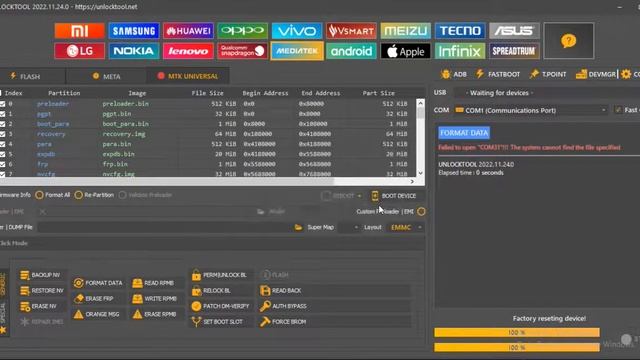Open the ADB tool
This screenshot has width=640, height=360.
coord(453,74)
